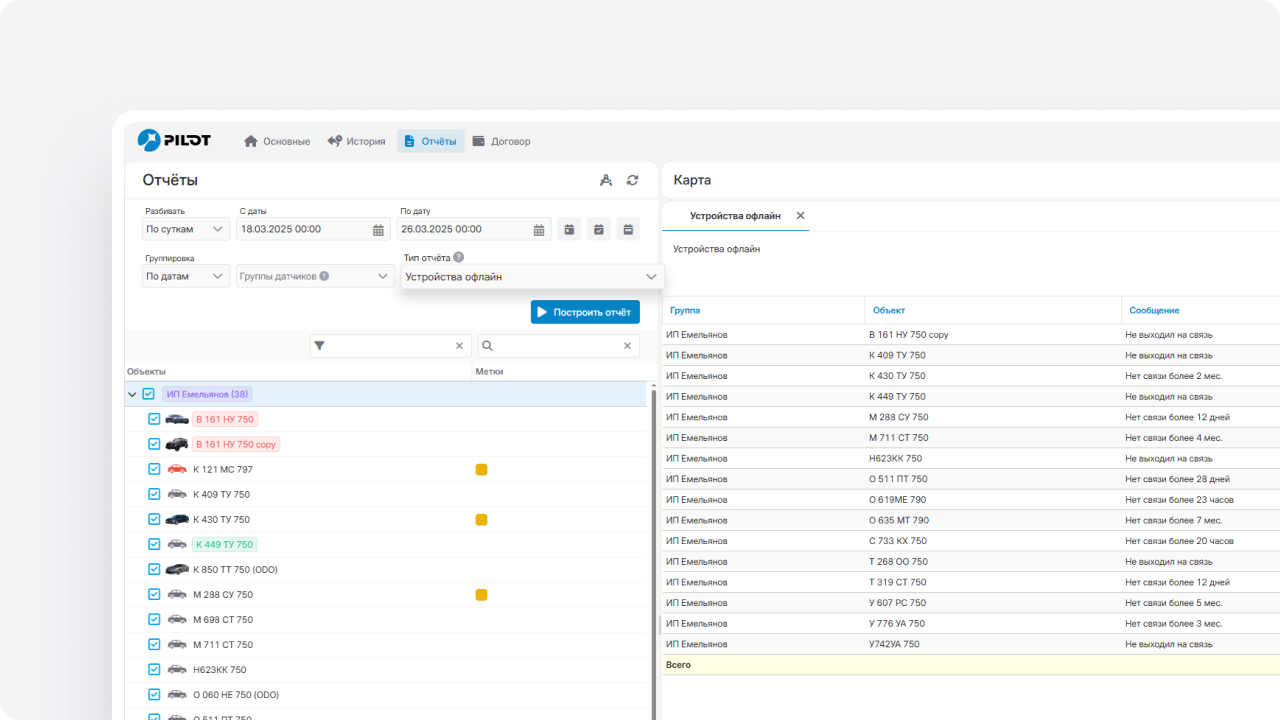Click the compass drawing tool icon in Отчёты header

tap(605, 180)
